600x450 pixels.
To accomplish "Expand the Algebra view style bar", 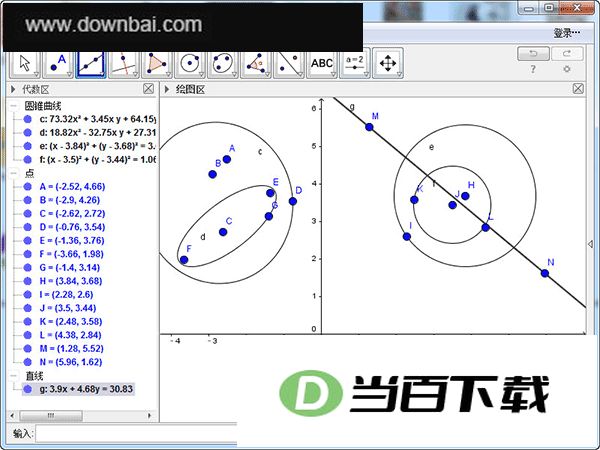I will click(13, 89).
